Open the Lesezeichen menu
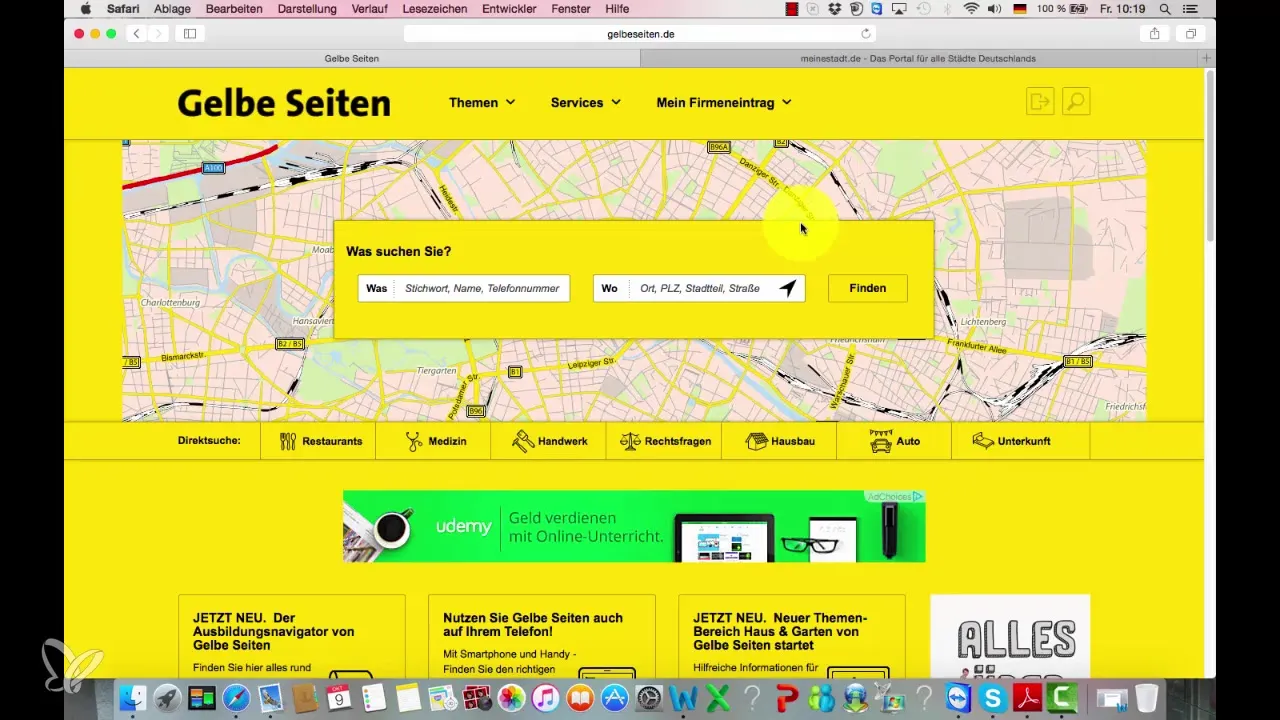Screen dimensions: 1280x720 click(x=433, y=9)
